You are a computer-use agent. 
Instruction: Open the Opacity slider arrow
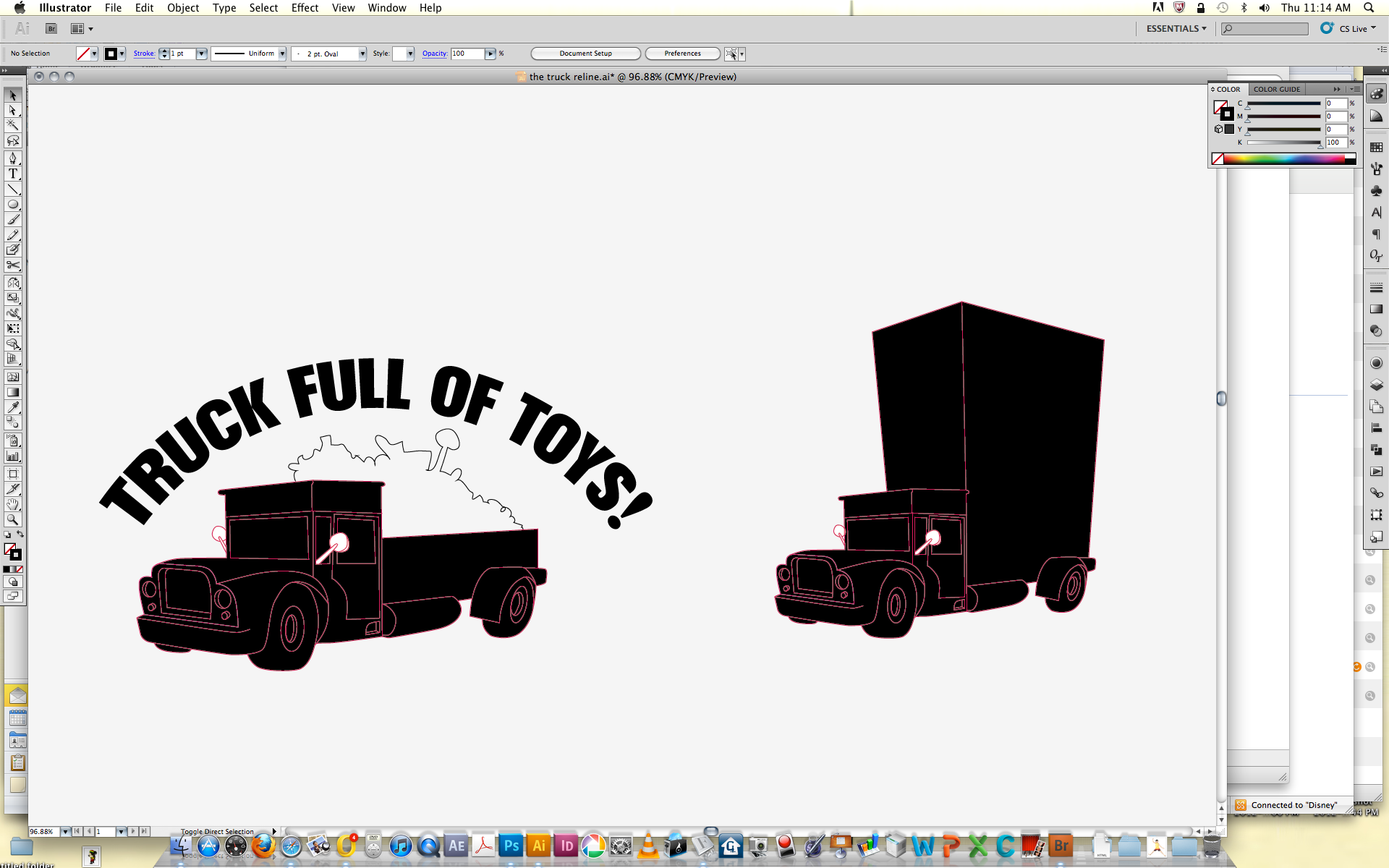coord(490,54)
